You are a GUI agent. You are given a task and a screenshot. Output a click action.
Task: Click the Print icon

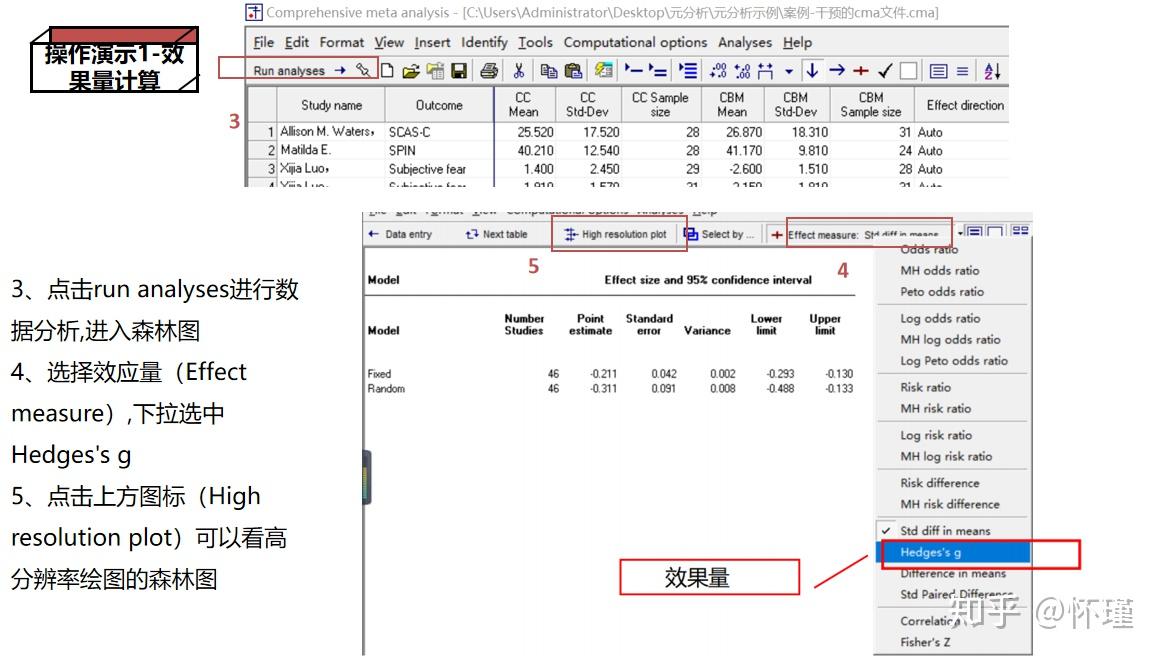[x=489, y=70]
